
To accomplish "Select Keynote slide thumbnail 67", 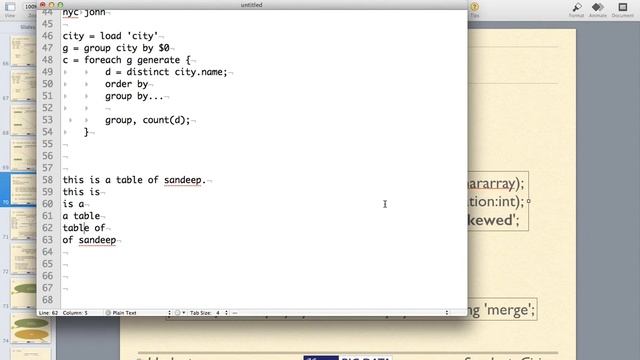I will [24, 86].
